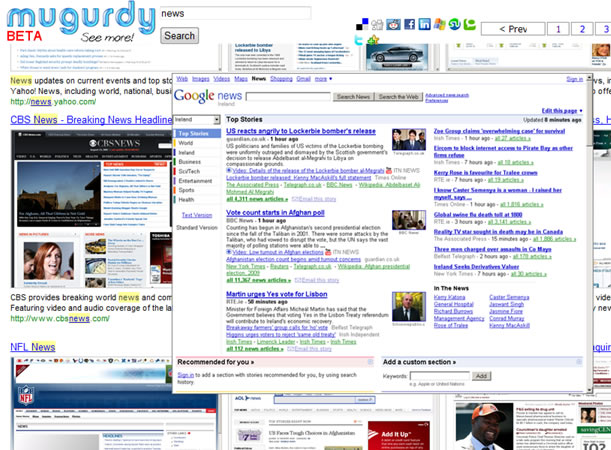The width and height of the screenshot is (611, 450).
Task: Add to favorites star icon
Action: (373, 39)
